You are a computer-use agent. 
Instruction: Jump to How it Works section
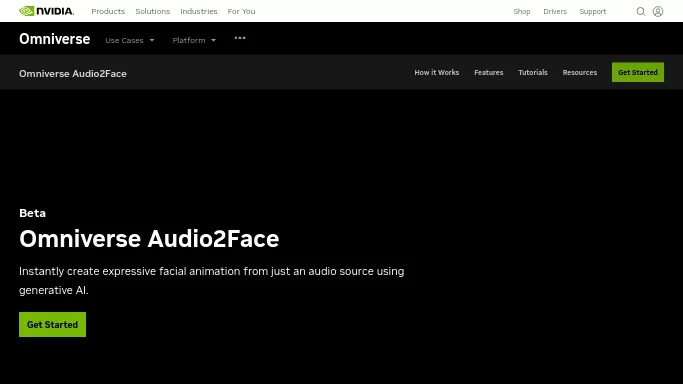(x=436, y=72)
